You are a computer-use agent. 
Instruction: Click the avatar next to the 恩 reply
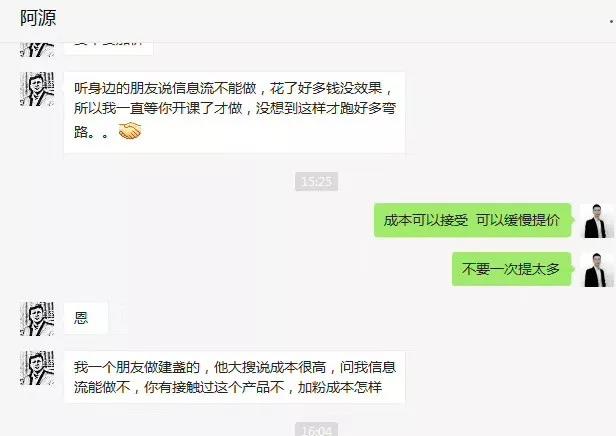pos(37,319)
